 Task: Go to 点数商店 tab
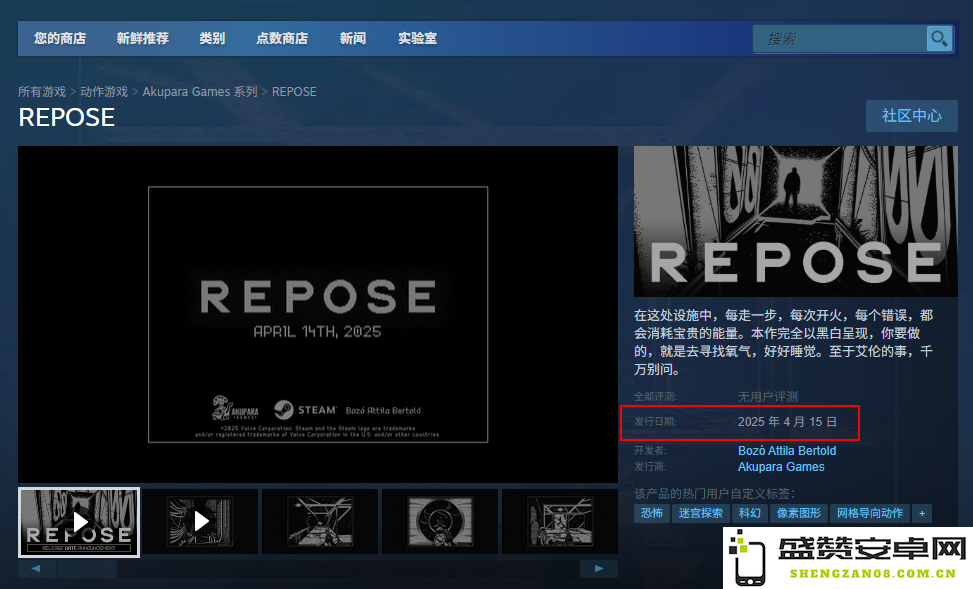pyautogui.click(x=282, y=38)
